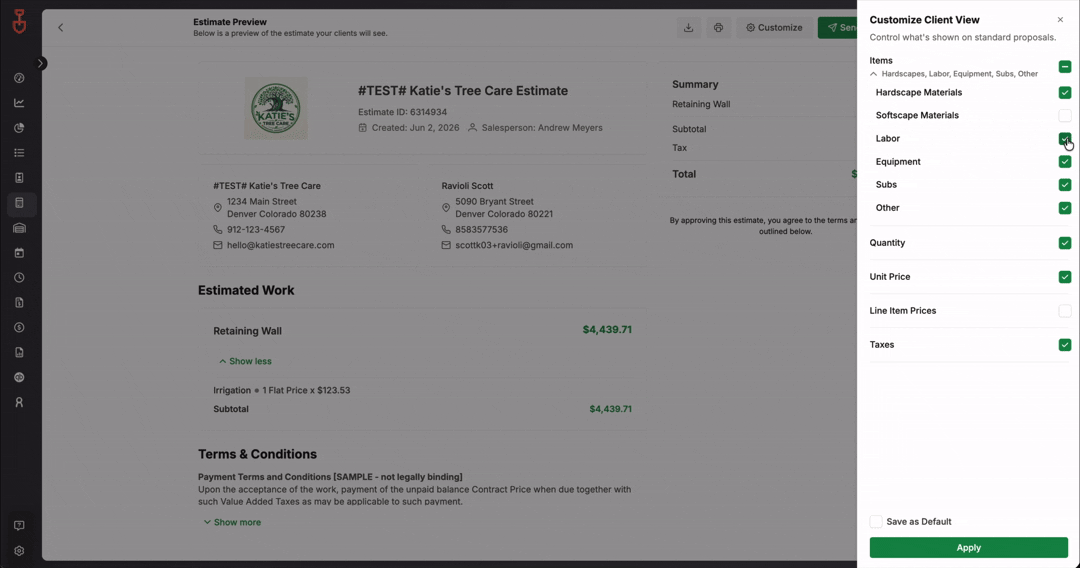Uncheck the Subs checkbox
This screenshot has height=568, width=1080.
point(1065,185)
